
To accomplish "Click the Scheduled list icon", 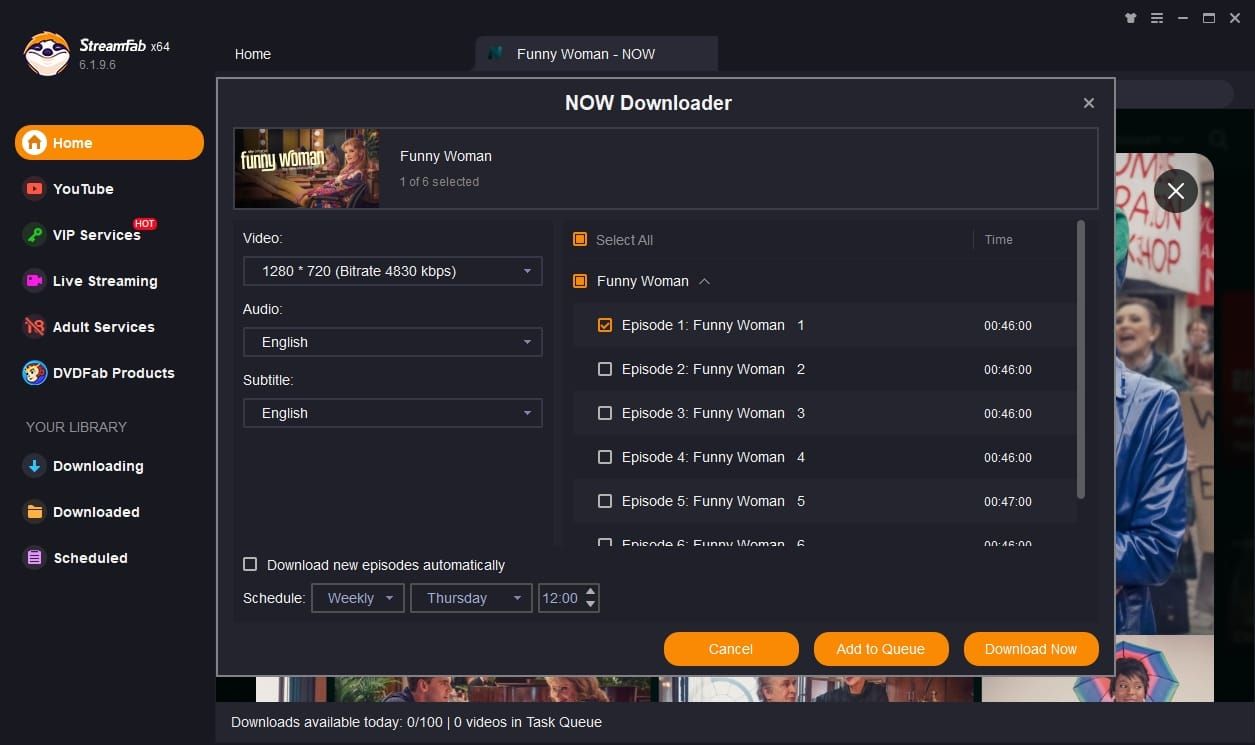I will point(35,558).
